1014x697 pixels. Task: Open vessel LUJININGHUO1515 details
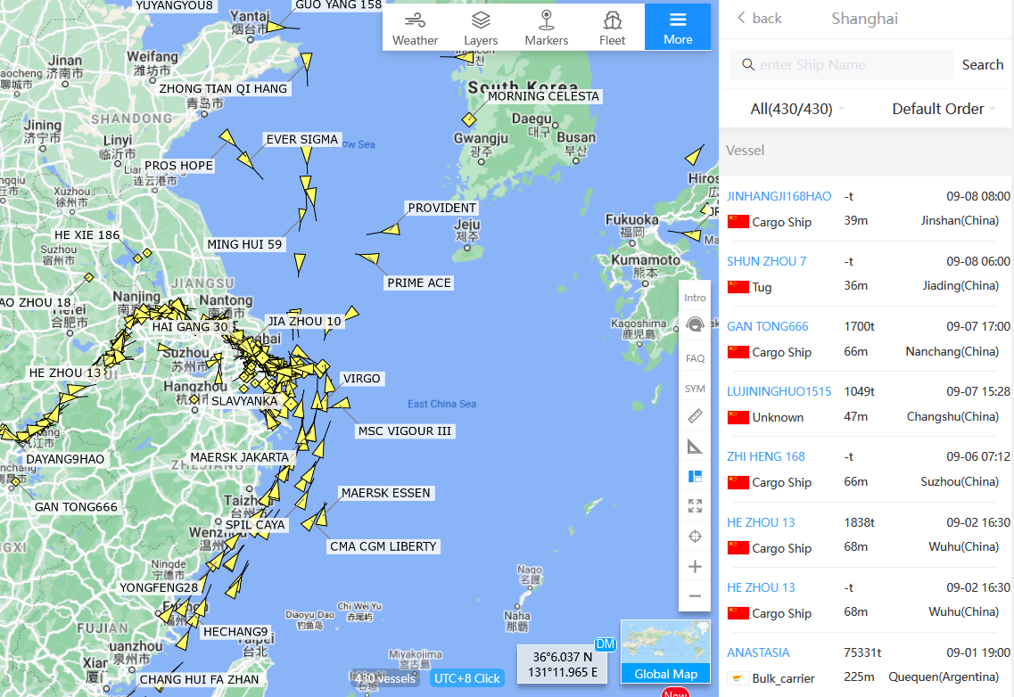[779, 391]
